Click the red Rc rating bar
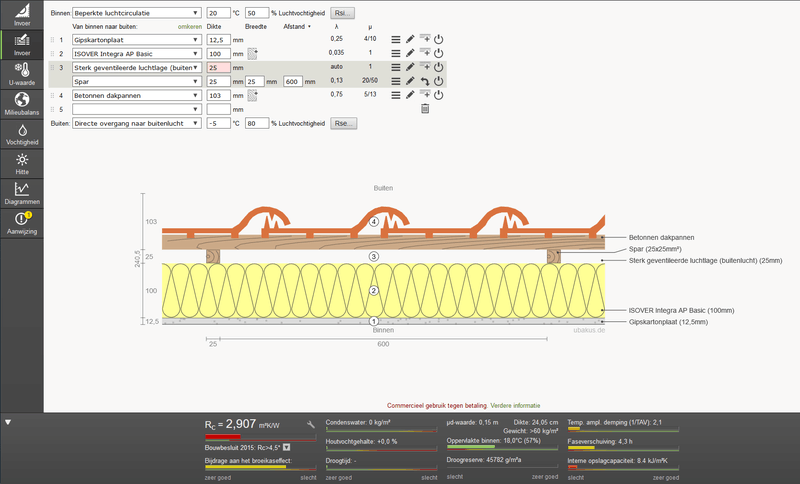 [222, 437]
